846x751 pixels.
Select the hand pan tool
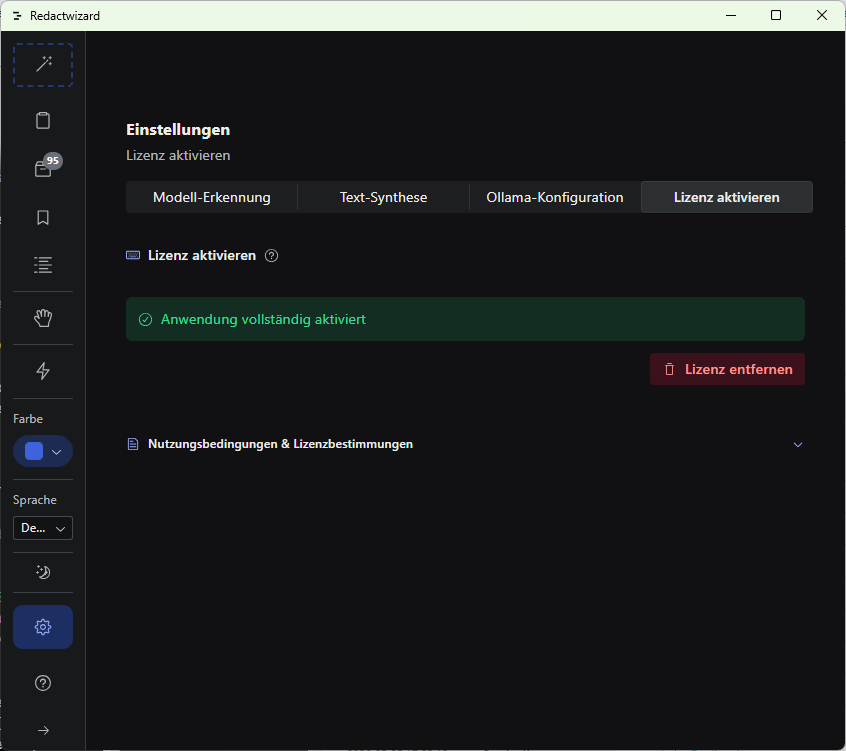pos(43,318)
